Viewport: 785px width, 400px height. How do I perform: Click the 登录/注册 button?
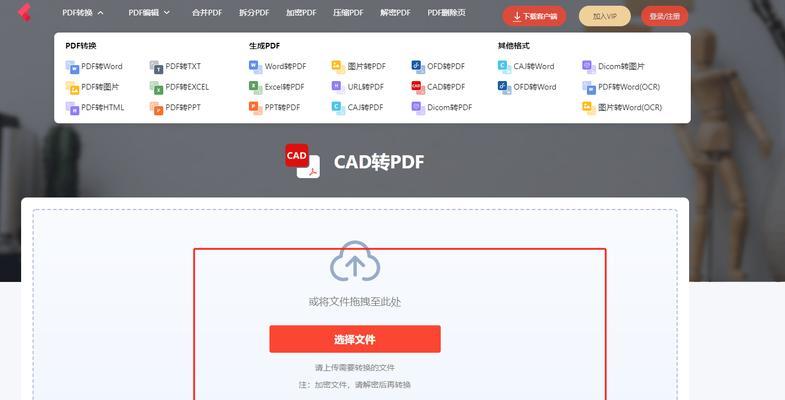point(664,16)
